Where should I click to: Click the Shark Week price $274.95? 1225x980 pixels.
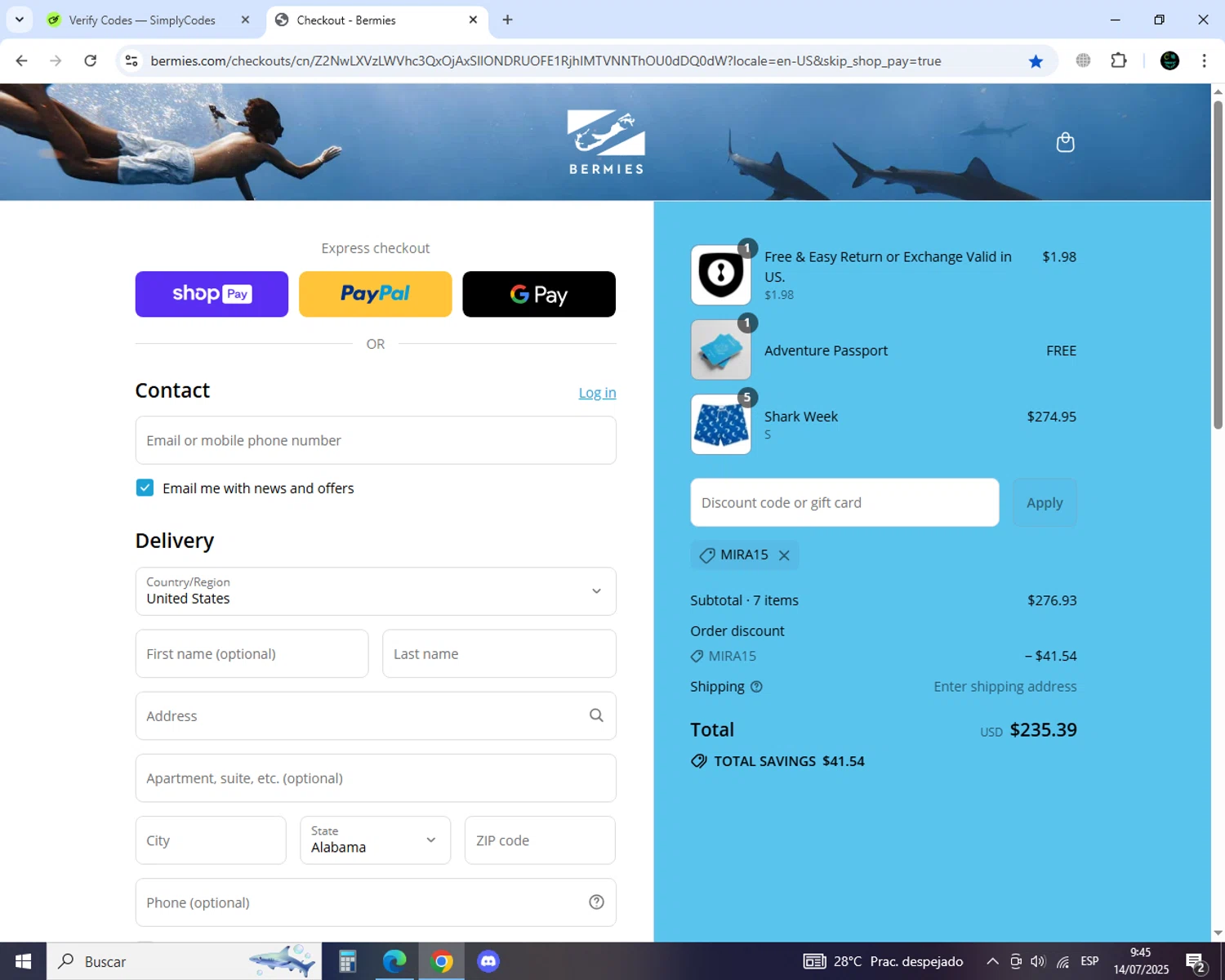coord(1051,416)
